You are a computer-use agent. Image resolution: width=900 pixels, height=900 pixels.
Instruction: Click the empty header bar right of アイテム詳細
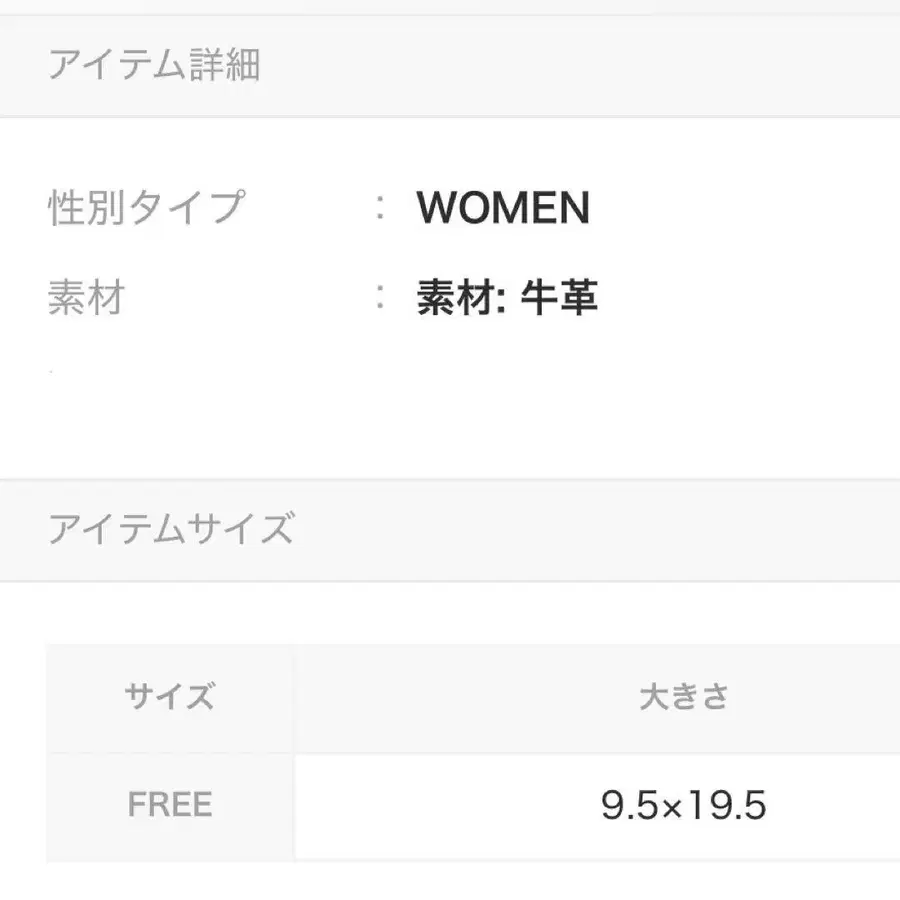[x=600, y=66]
